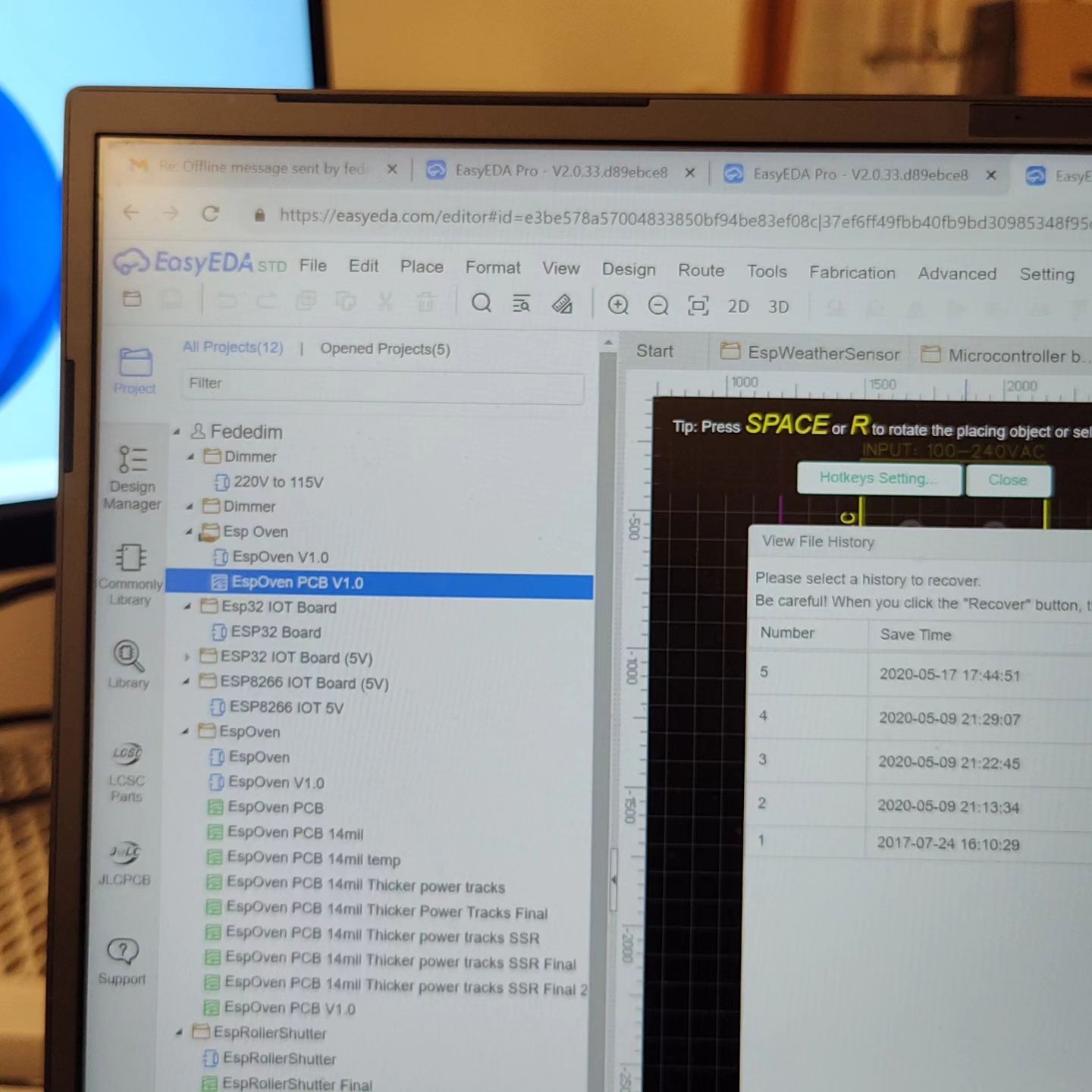Open the JLCPCB panel
This screenshot has width=1092, height=1092.
124,863
